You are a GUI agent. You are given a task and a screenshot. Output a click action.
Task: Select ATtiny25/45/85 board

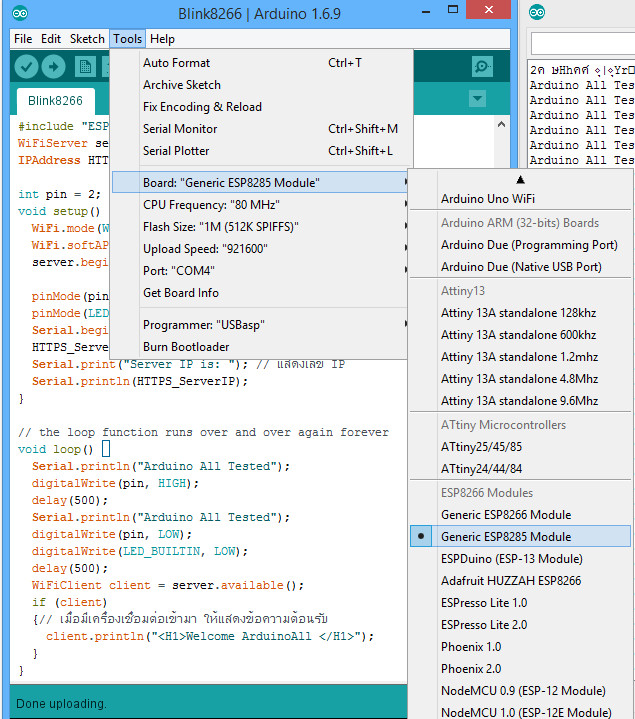[x=520, y=447]
